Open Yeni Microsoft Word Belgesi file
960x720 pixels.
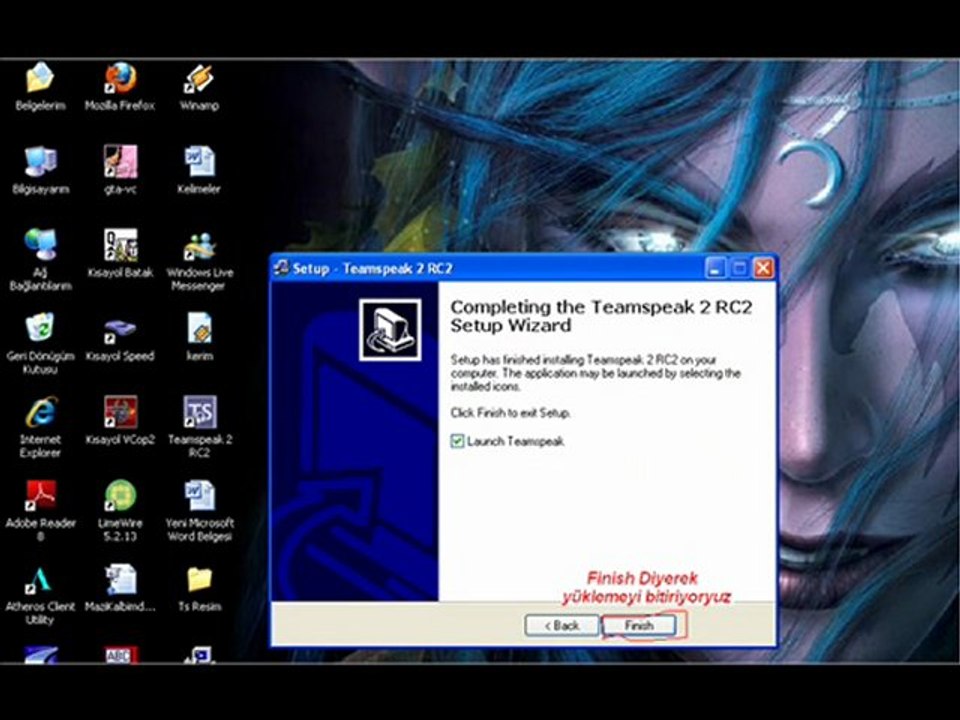199,495
